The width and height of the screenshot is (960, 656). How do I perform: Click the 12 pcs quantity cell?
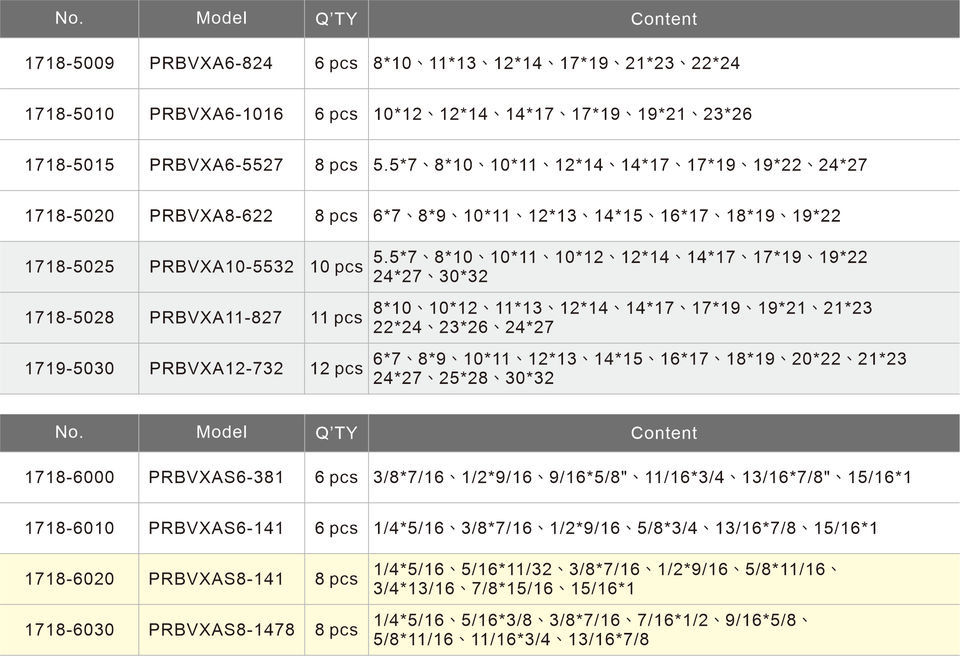pos(336,368)
